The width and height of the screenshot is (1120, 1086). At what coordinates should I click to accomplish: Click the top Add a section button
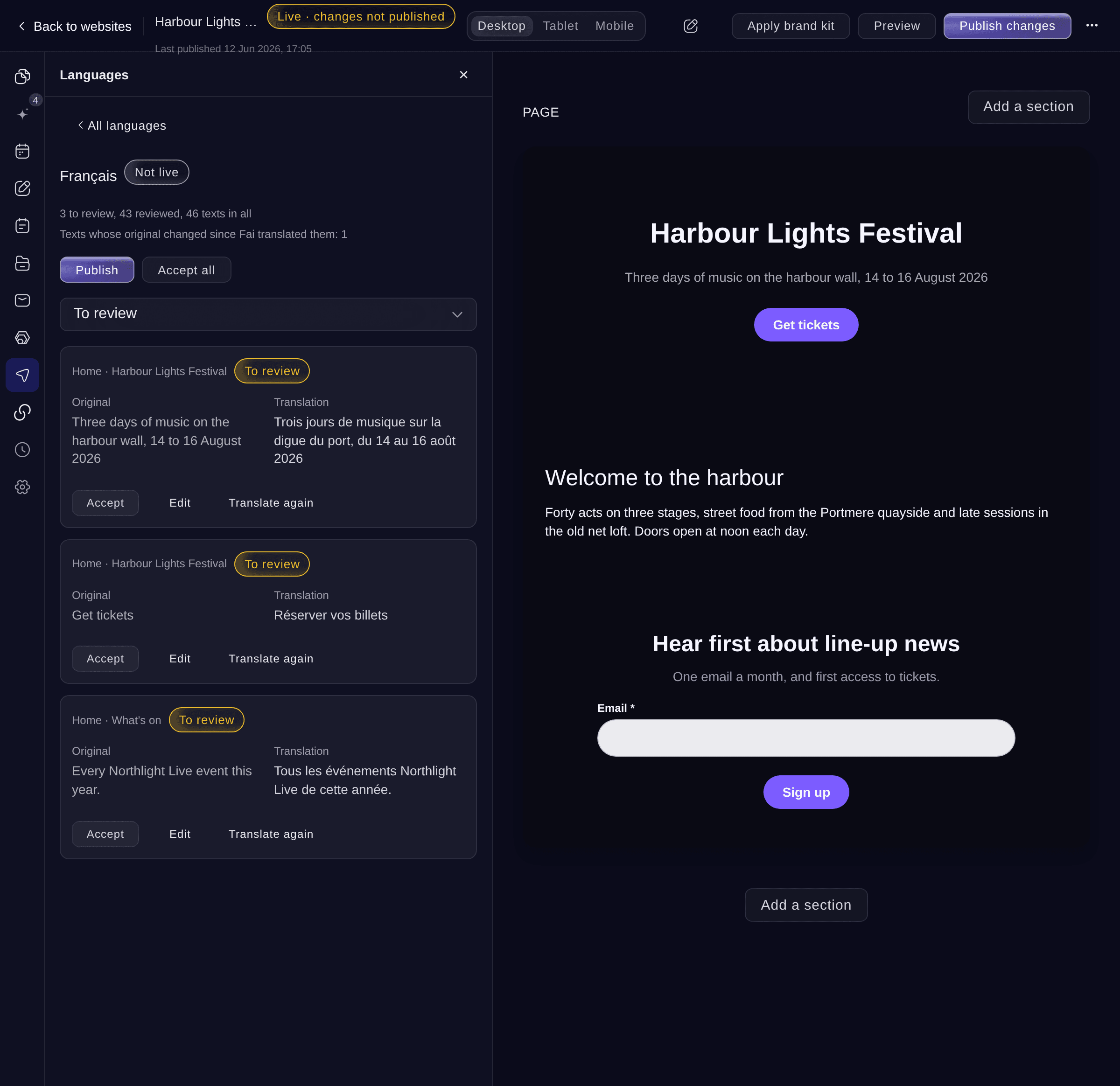(1029, 107)
